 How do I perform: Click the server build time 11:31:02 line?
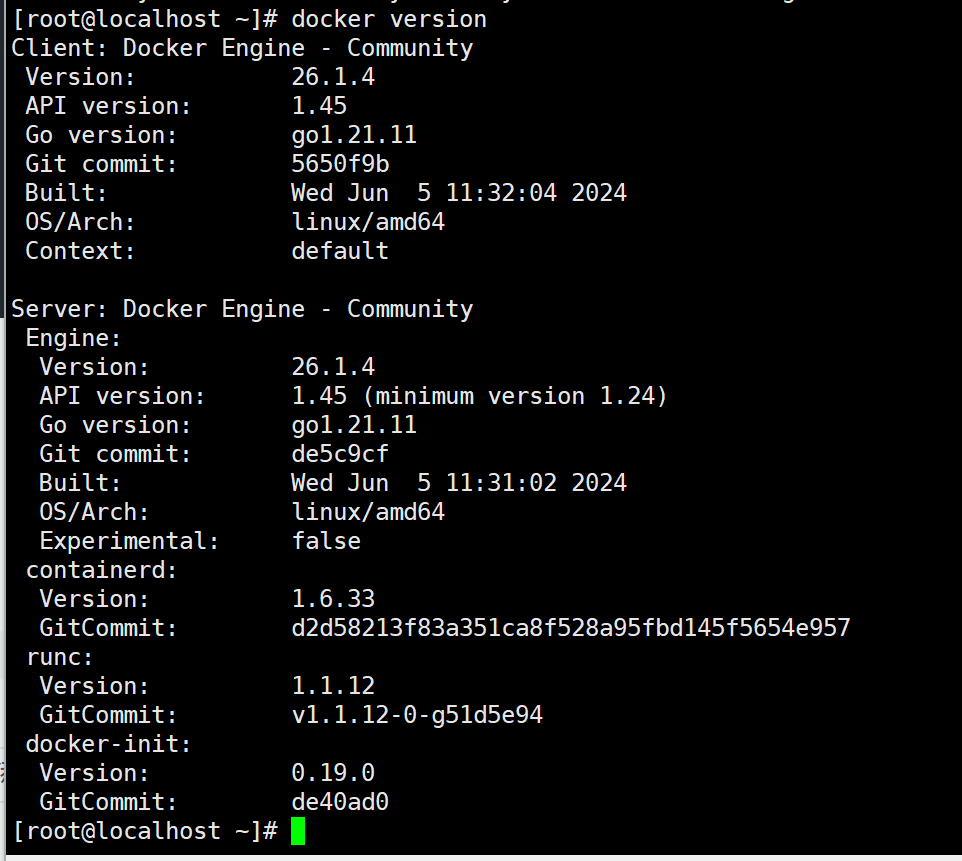[459, 482]
